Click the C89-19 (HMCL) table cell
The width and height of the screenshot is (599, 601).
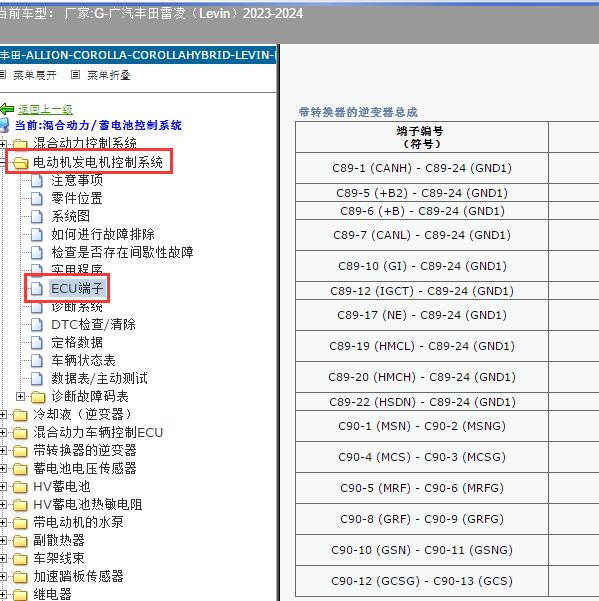(422, 346)
